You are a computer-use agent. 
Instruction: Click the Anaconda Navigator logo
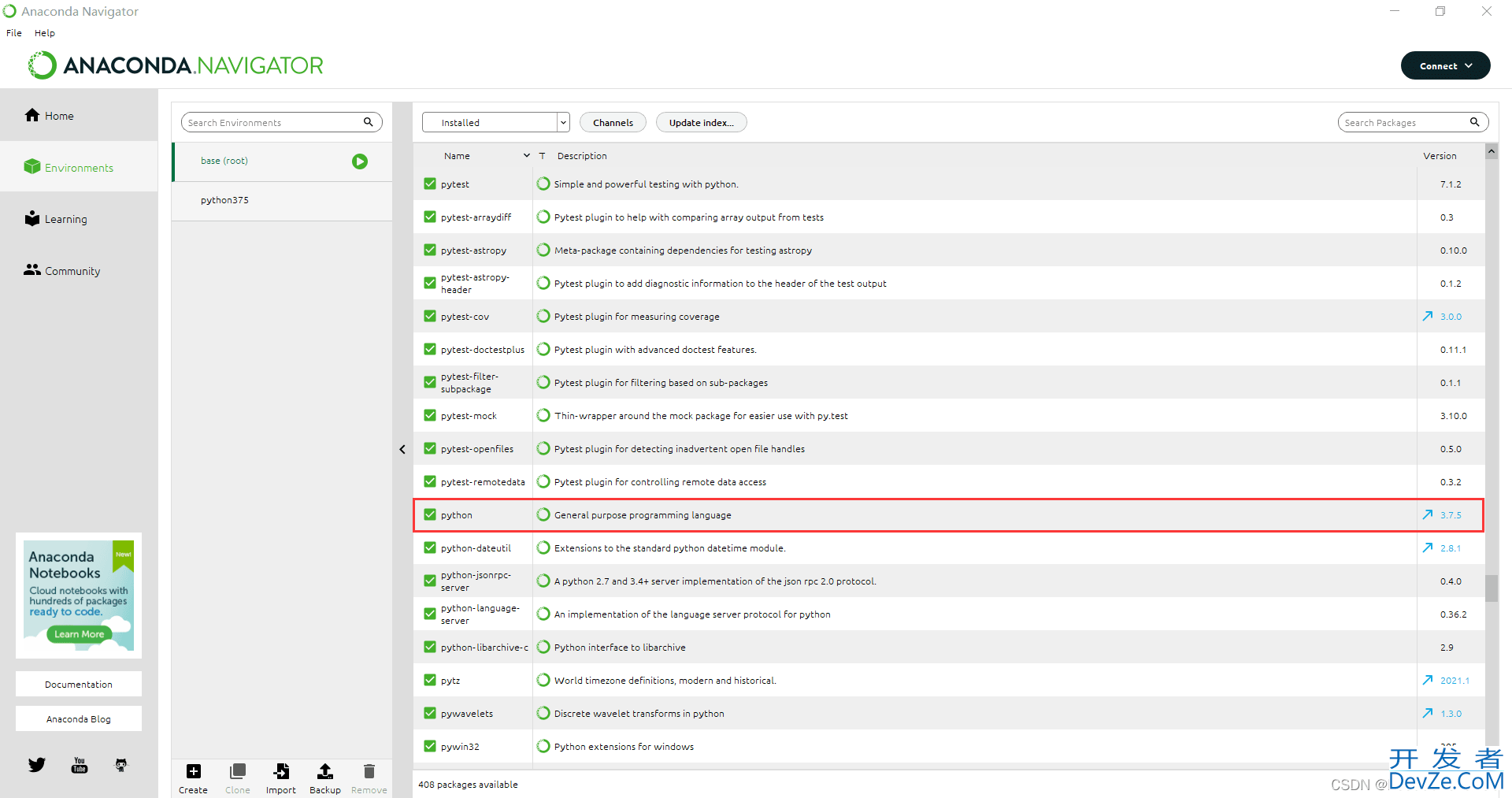click(x=176, y=65)
